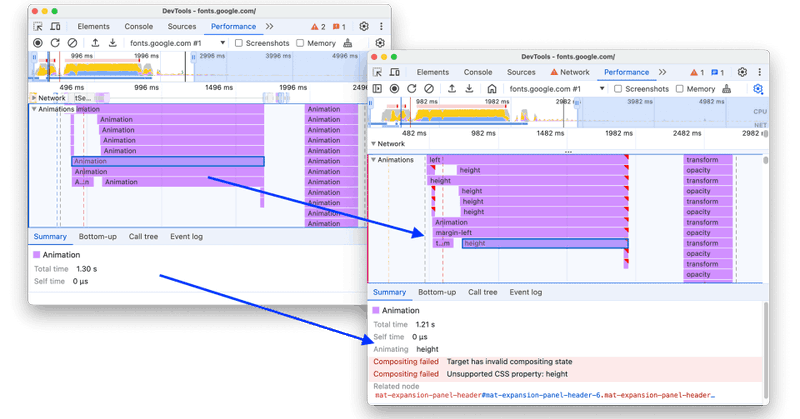800x419 pixels.
Task: Select highlighted Animation bar in left window
Action: 168,161
